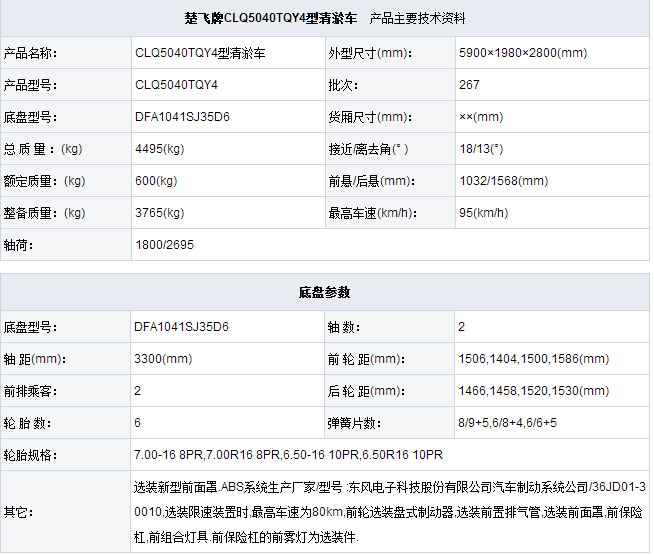Click the 后轮距(mm) label

366,391
